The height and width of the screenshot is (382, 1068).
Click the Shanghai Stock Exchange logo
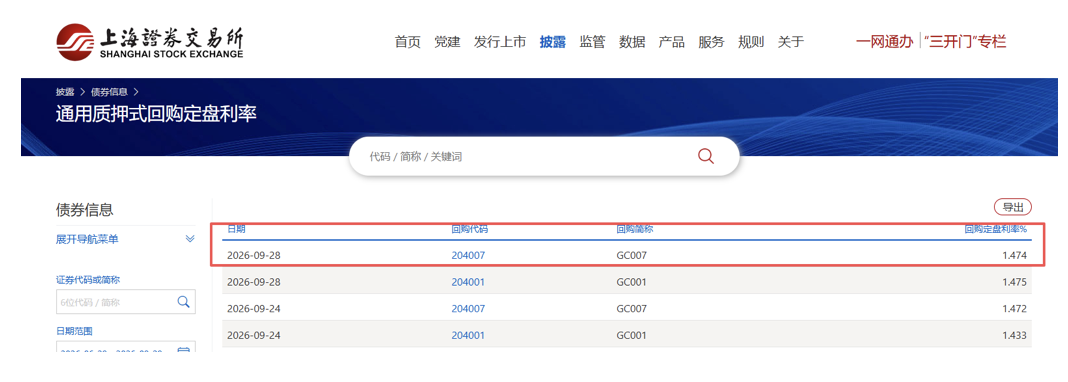pos(150,42)
